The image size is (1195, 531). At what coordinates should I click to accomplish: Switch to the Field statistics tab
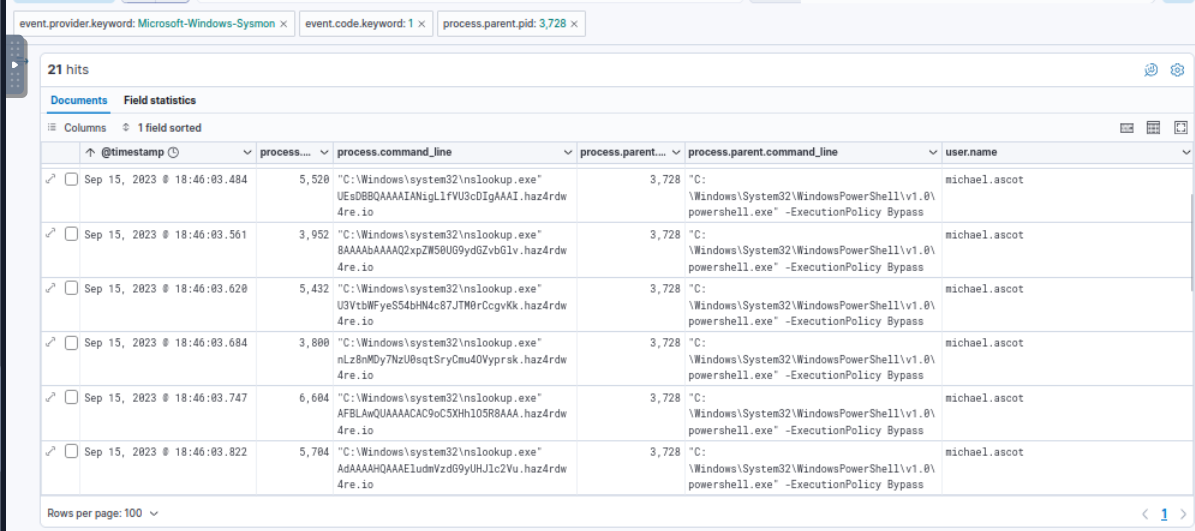tap(160, 100)
